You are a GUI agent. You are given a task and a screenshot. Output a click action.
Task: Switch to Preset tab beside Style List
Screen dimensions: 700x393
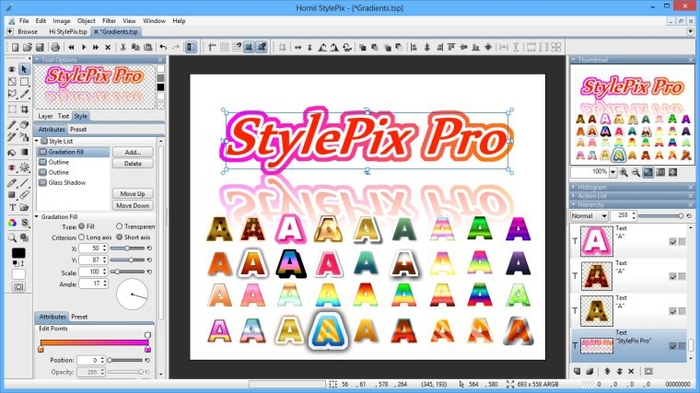79,130
